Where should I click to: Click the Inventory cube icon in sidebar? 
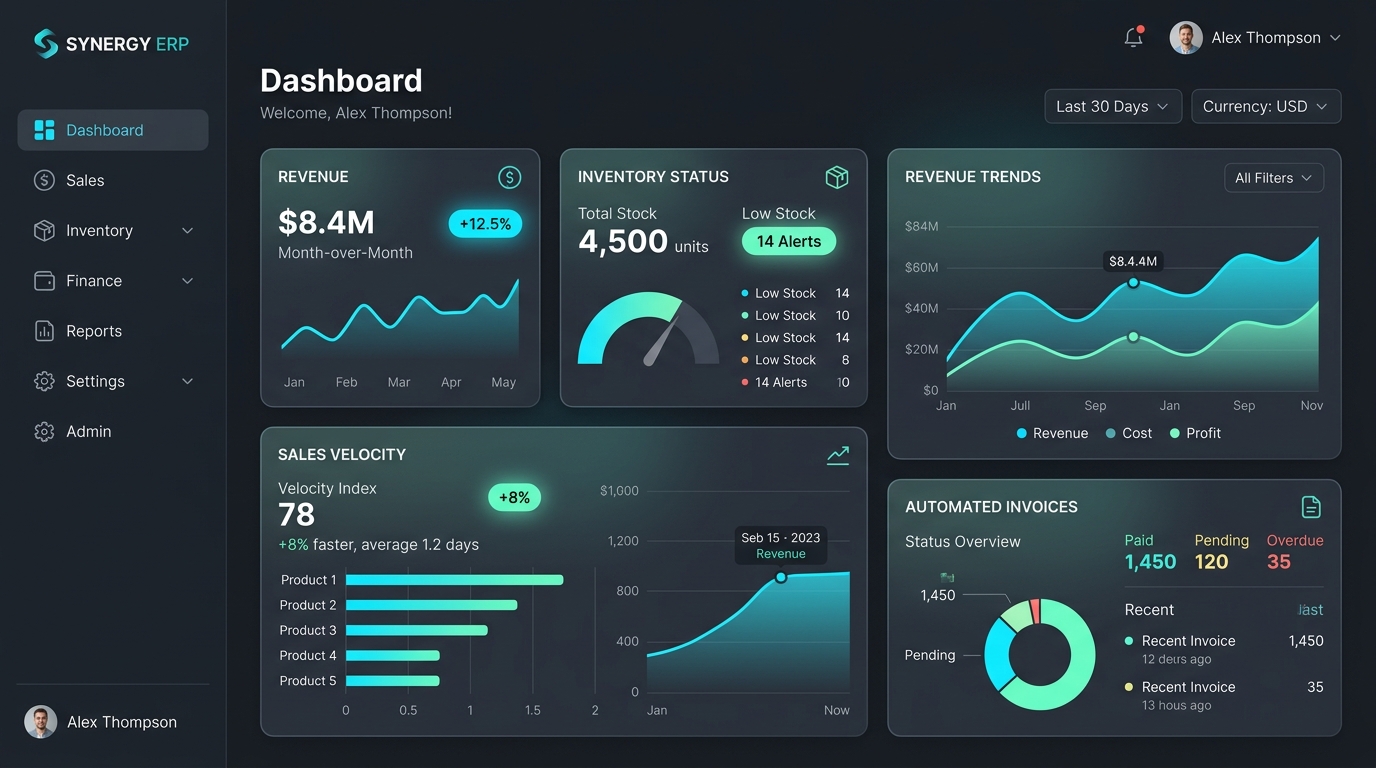tap(44, 230)
